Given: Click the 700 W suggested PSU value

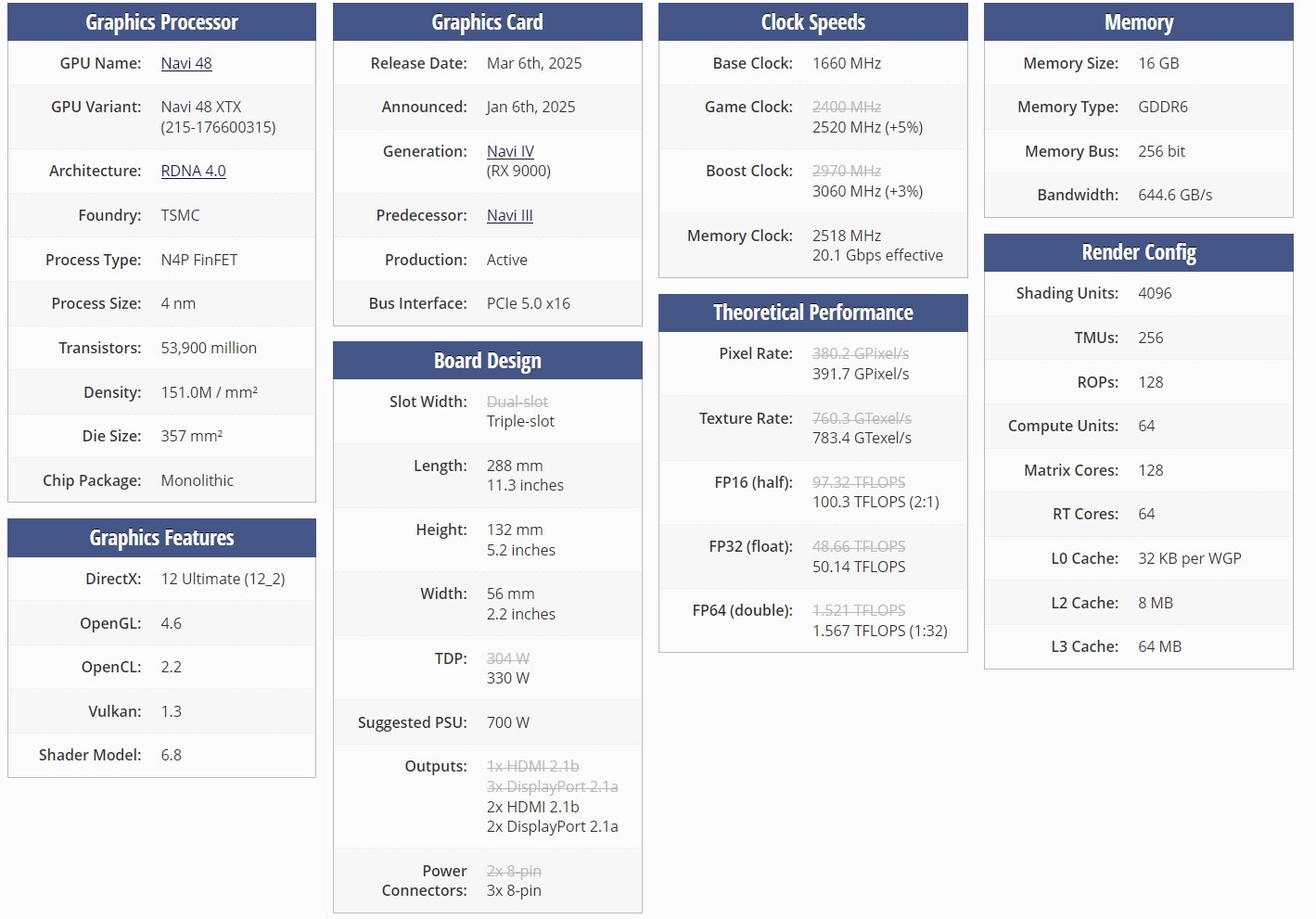Looking at the screenshot, I should (508, 722).
